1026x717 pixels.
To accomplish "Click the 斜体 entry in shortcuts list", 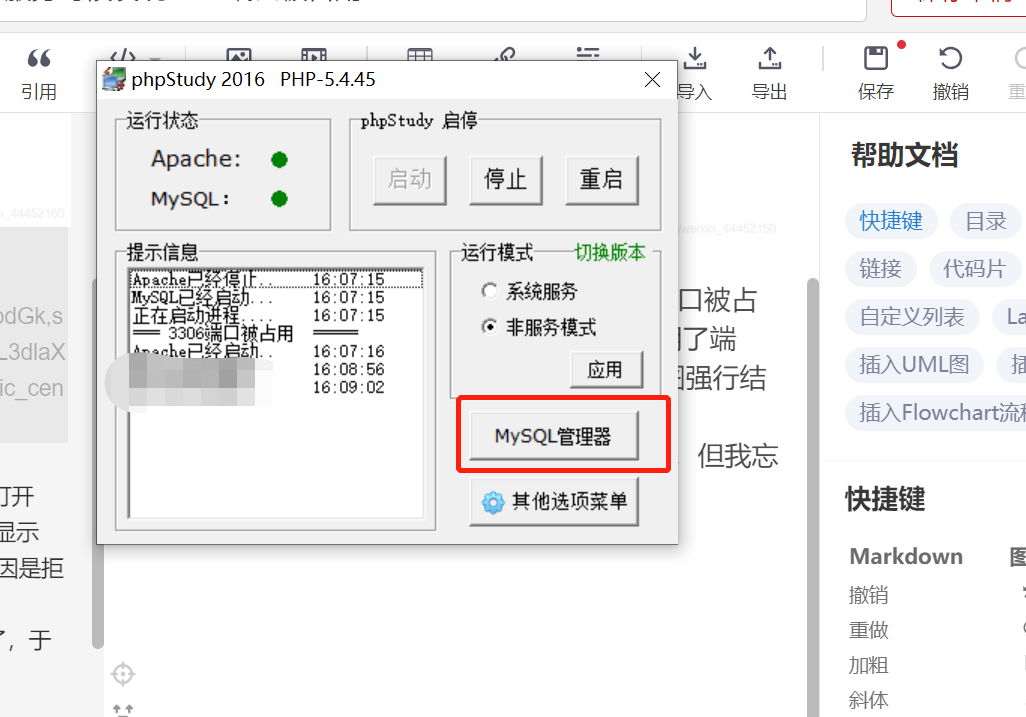I will (x=868, y=701).
